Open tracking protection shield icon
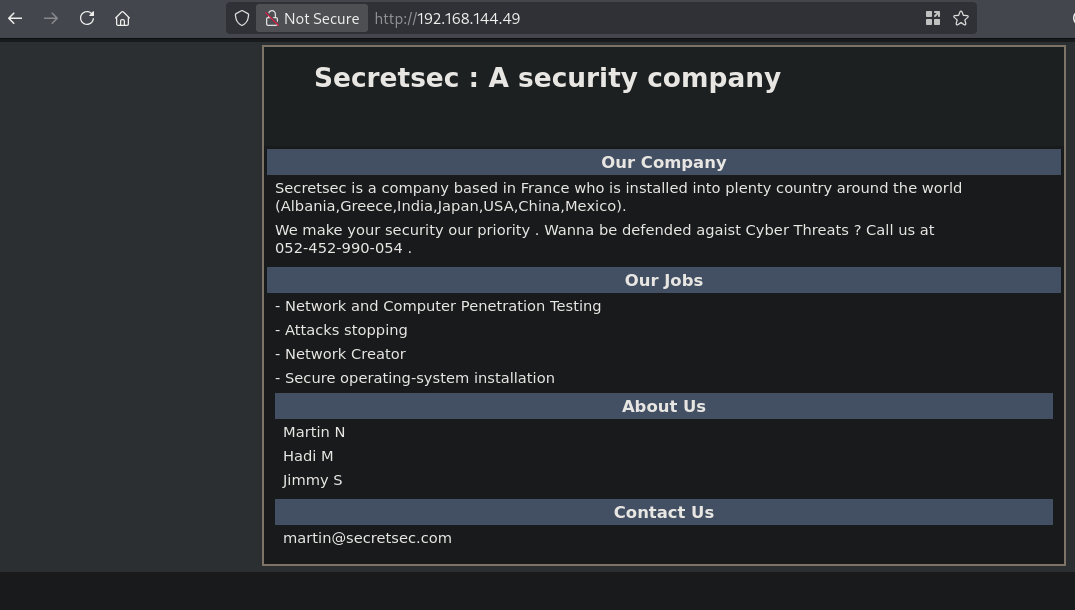Screen dimensions: 1075x610 pos(241,19)
